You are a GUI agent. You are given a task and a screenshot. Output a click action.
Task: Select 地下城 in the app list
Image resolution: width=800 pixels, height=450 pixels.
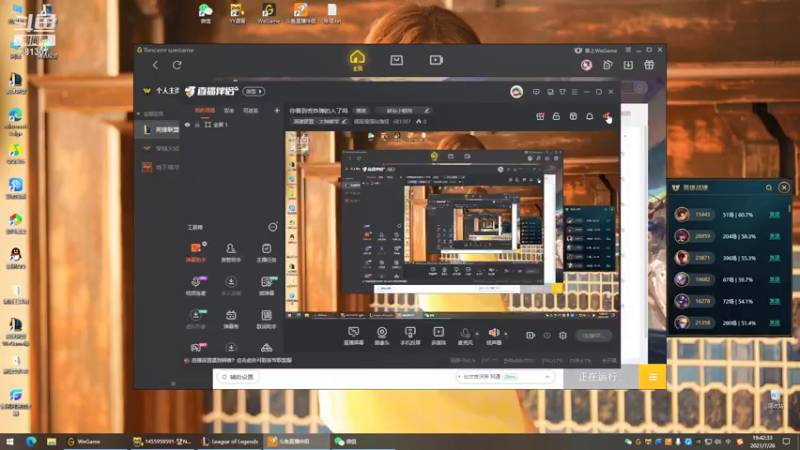[158, 167]
